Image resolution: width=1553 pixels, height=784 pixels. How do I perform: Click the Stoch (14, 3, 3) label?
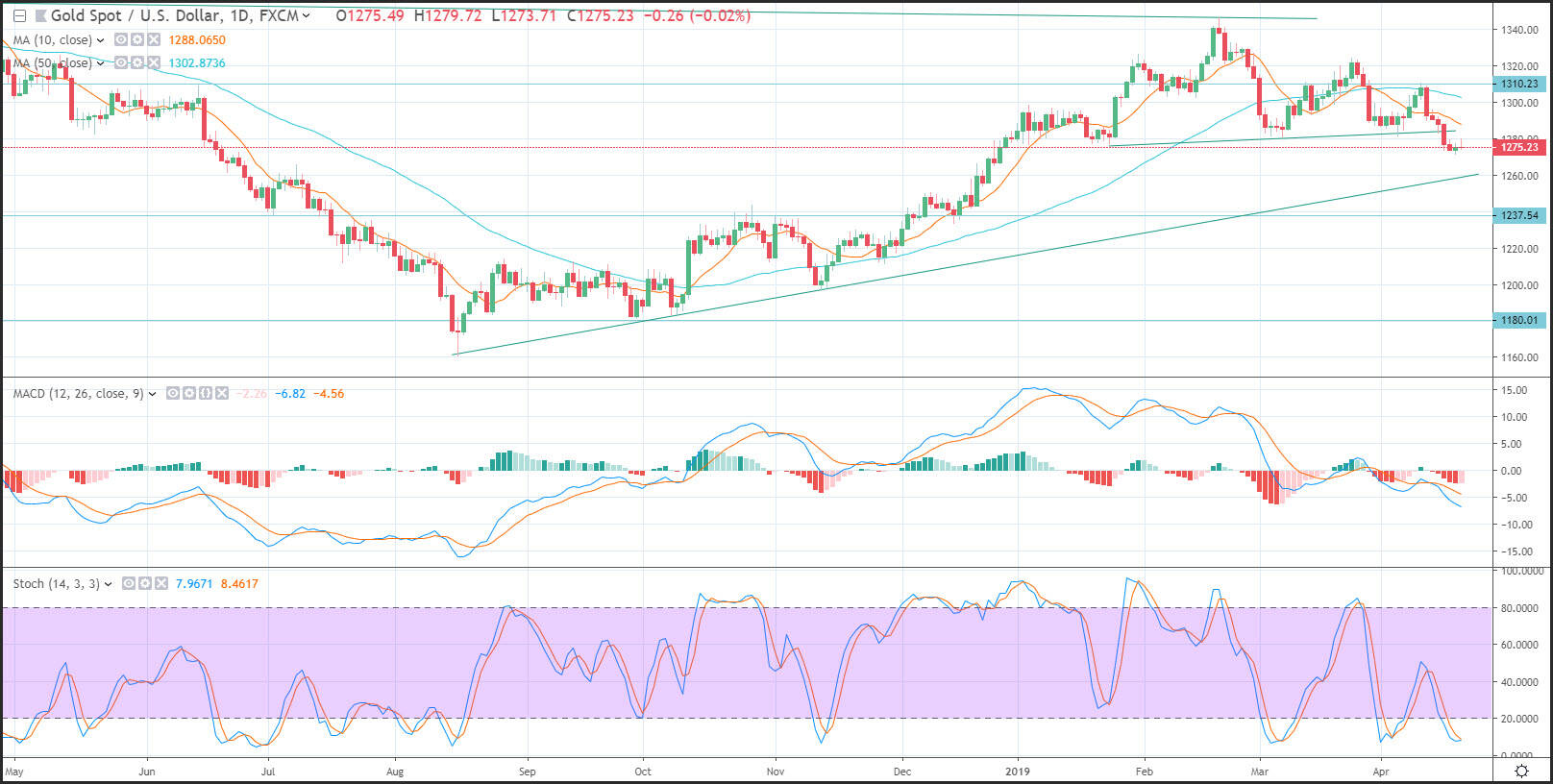pos(57,584)
